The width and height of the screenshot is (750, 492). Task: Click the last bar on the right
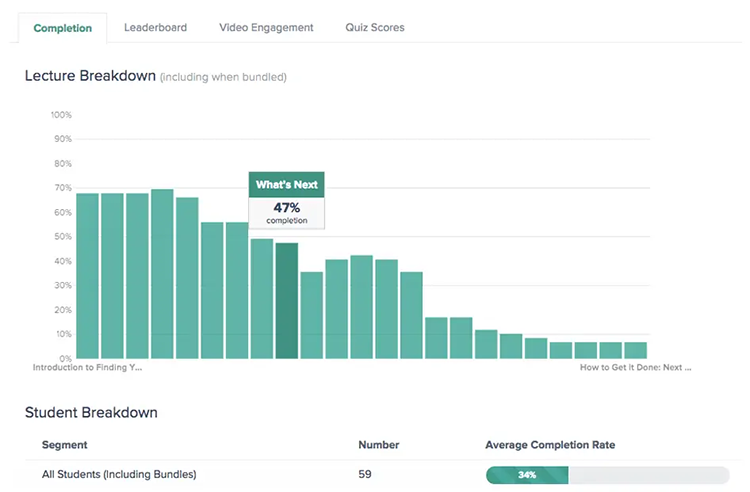click(636, 350)
